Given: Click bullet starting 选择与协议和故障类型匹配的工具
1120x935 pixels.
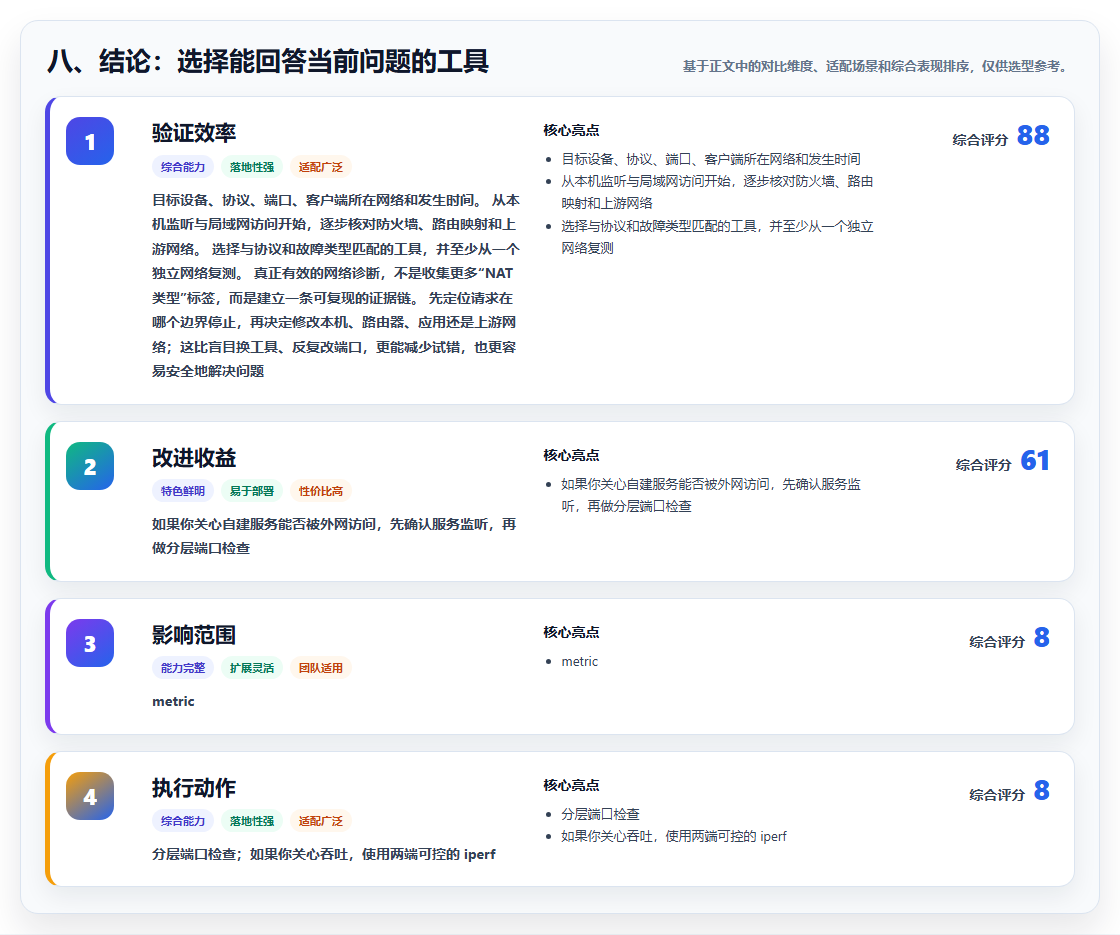Looking at the screenshot, I should [717, 237].
